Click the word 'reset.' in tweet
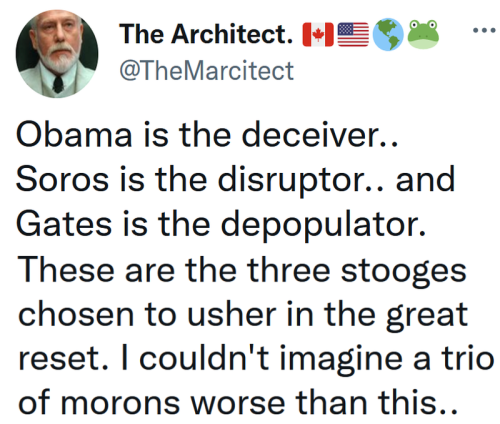Viewport: 500px width, 424px height. (63, 359)
